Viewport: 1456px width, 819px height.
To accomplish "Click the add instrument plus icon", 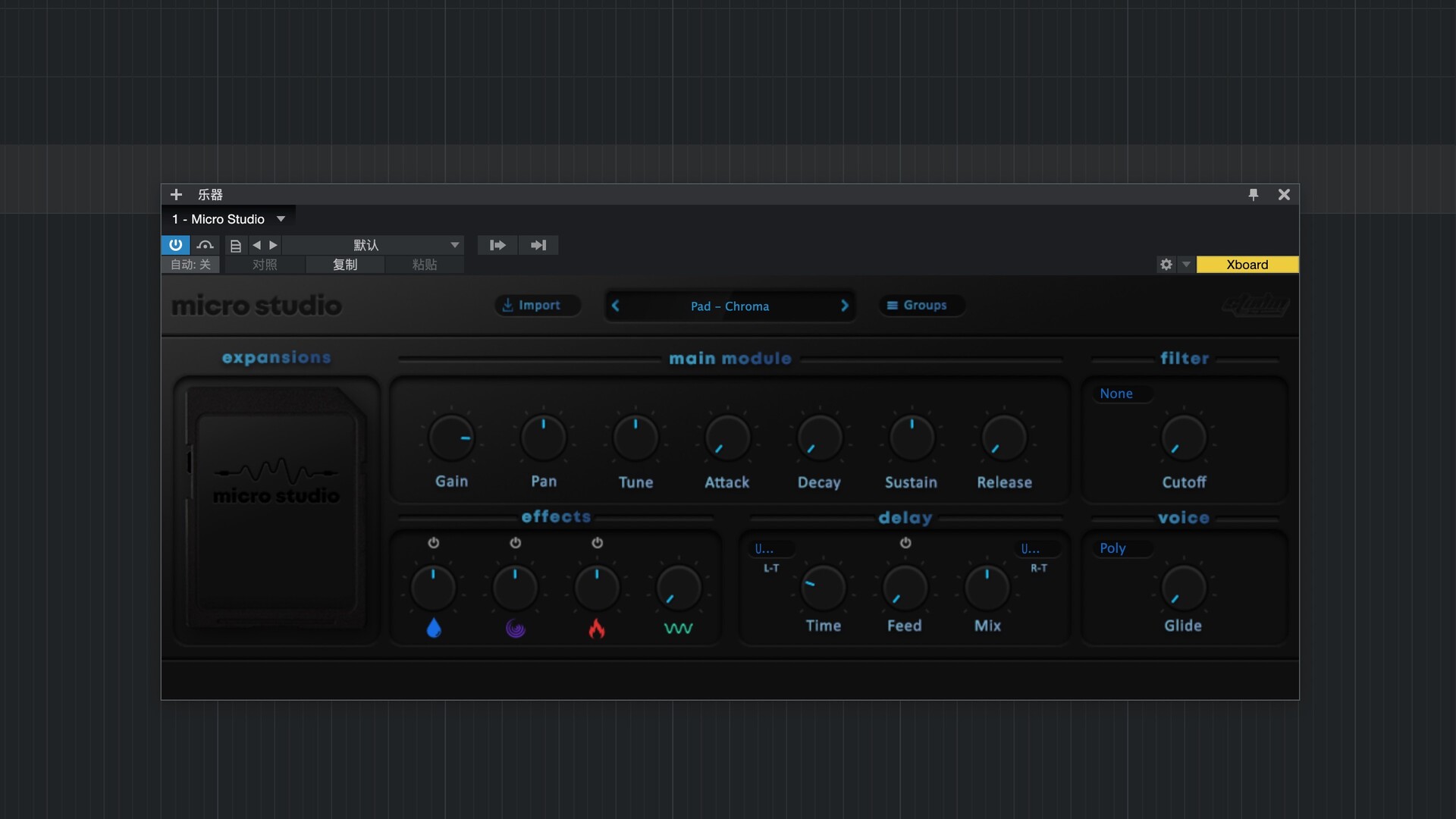I will (x=176, y=195).
